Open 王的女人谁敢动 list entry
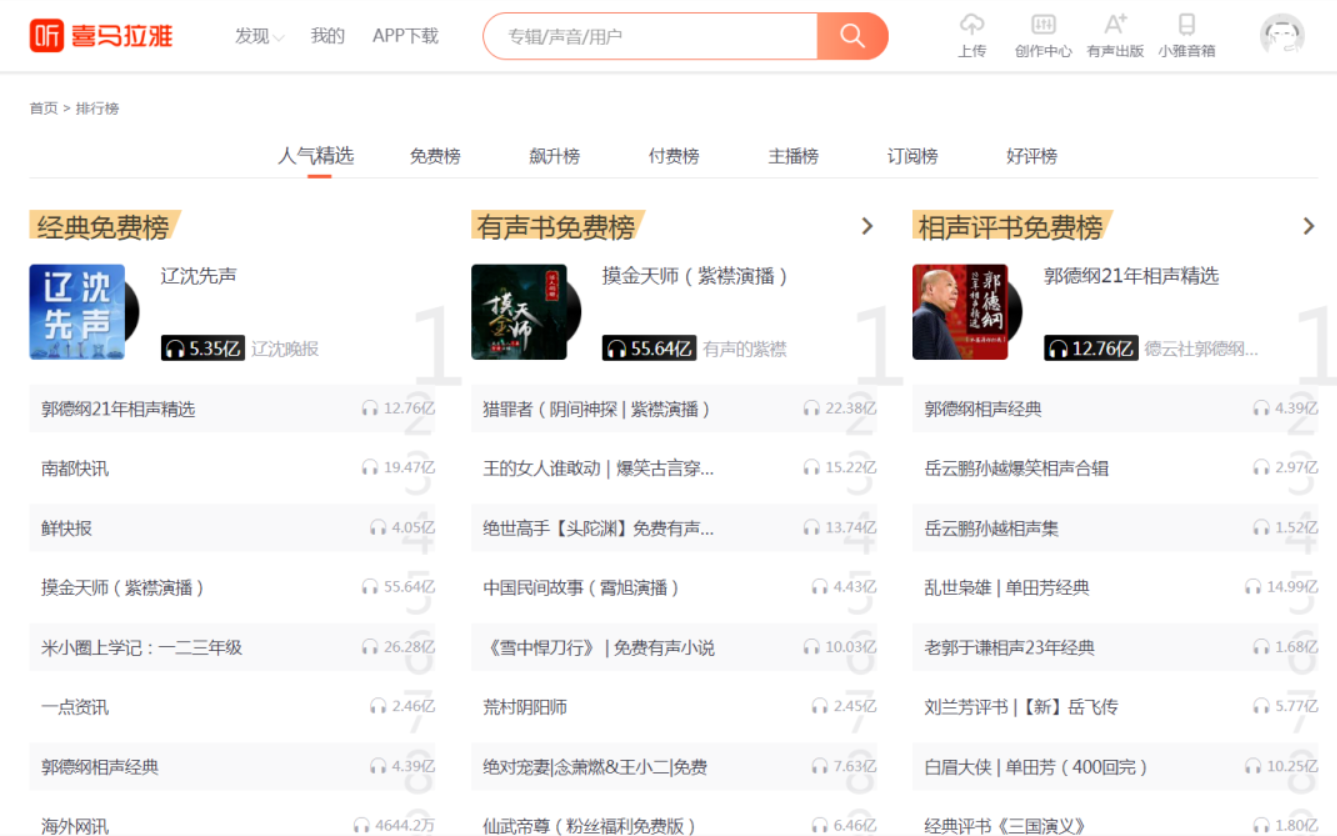 [x=598, y=468]
